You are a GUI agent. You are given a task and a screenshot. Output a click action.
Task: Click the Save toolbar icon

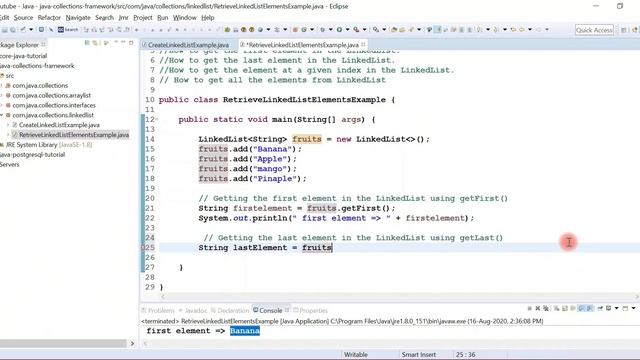(x=4, y=30)
